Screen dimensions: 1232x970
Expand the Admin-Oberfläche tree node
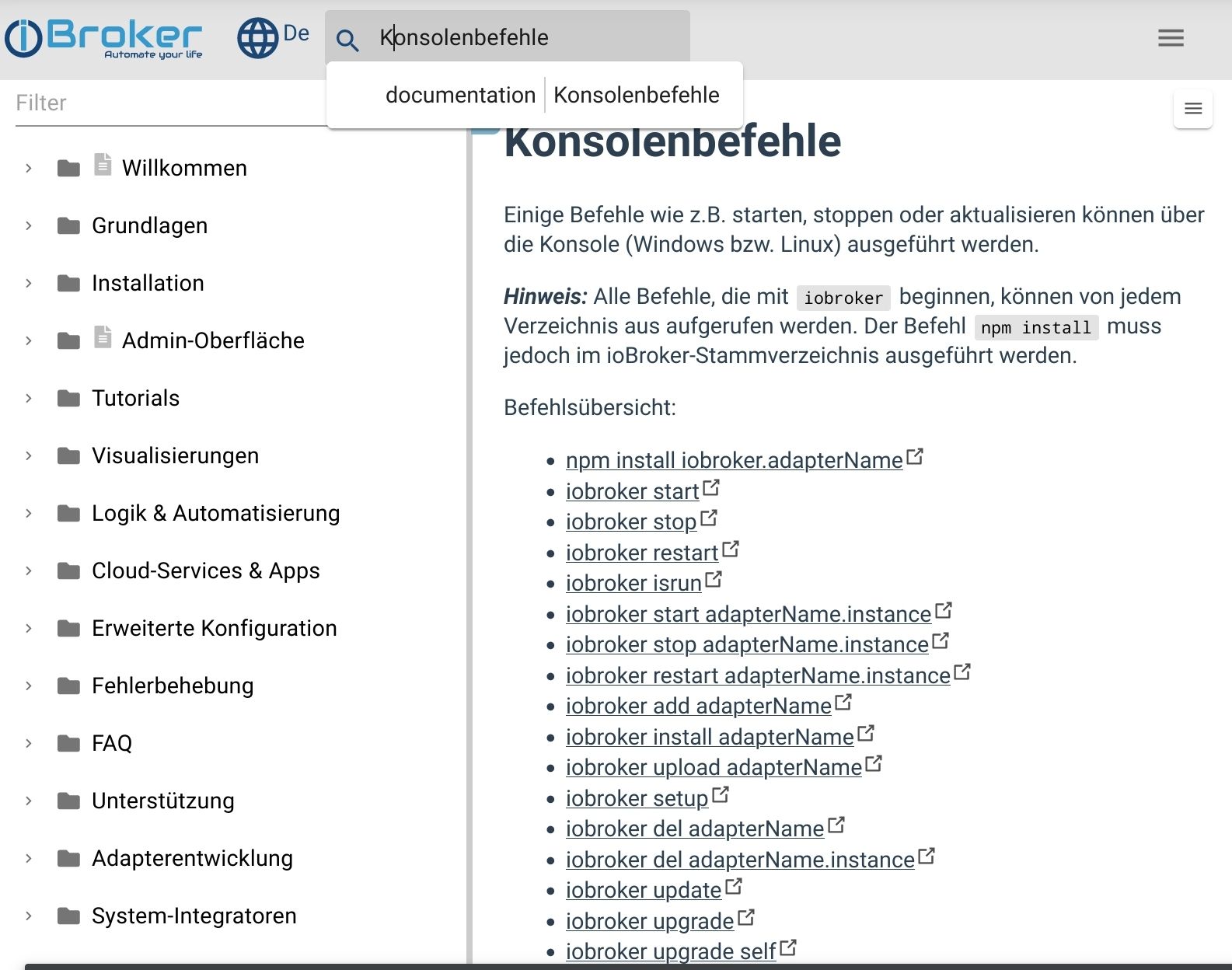click(x=29, y=340)
